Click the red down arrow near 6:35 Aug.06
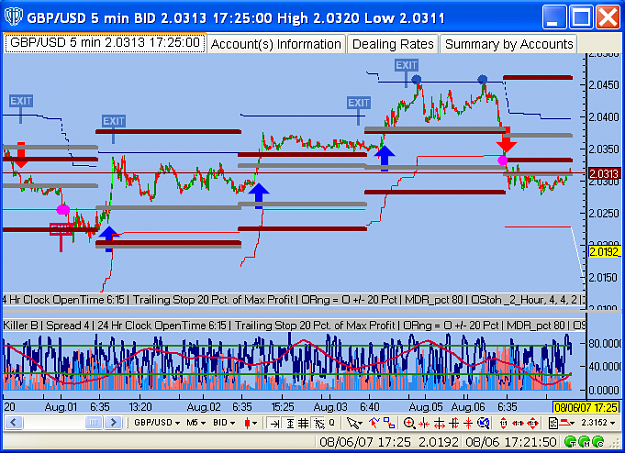Screen dimensions: 625x453 point(506,139)
